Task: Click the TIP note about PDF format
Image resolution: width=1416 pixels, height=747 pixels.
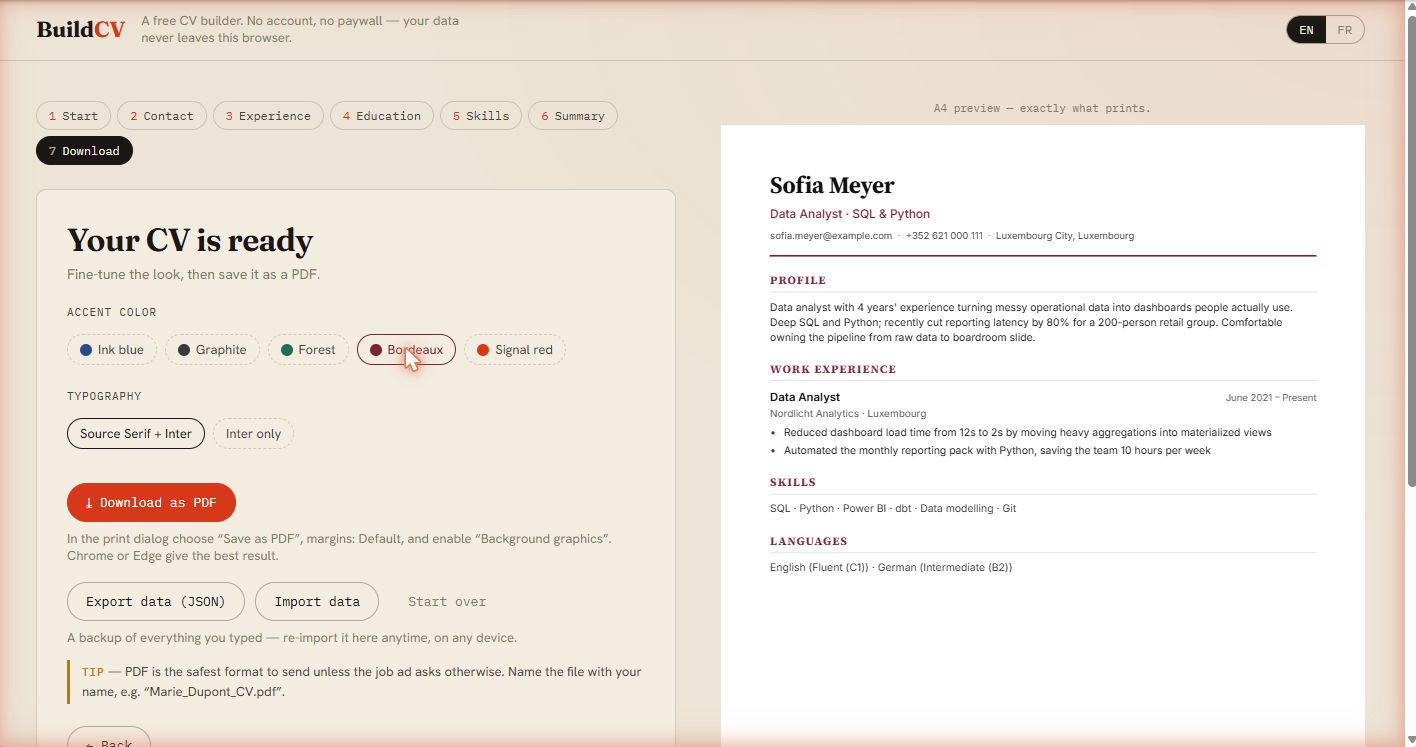Action: coord(356,681)
